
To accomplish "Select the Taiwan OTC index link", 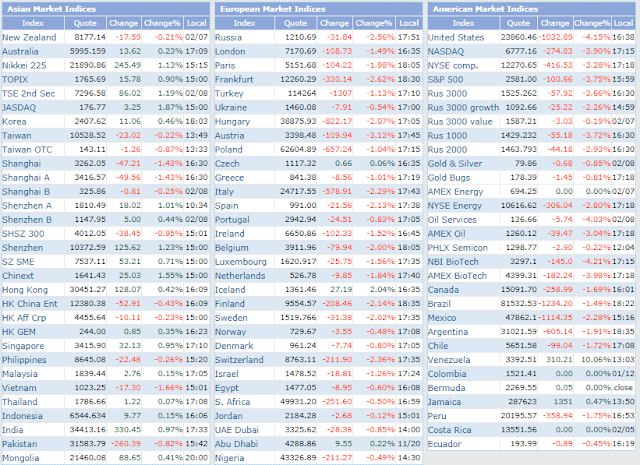I will coord(27,150).
